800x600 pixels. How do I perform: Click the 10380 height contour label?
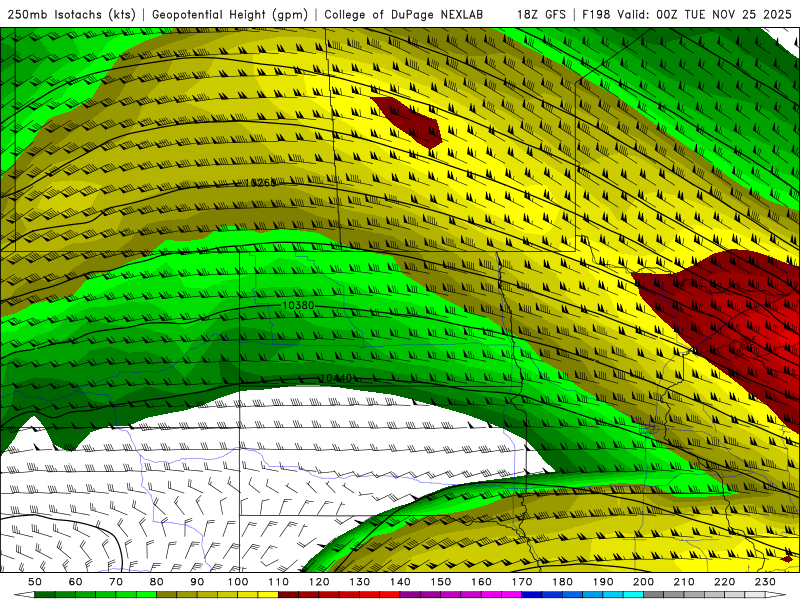298,305
